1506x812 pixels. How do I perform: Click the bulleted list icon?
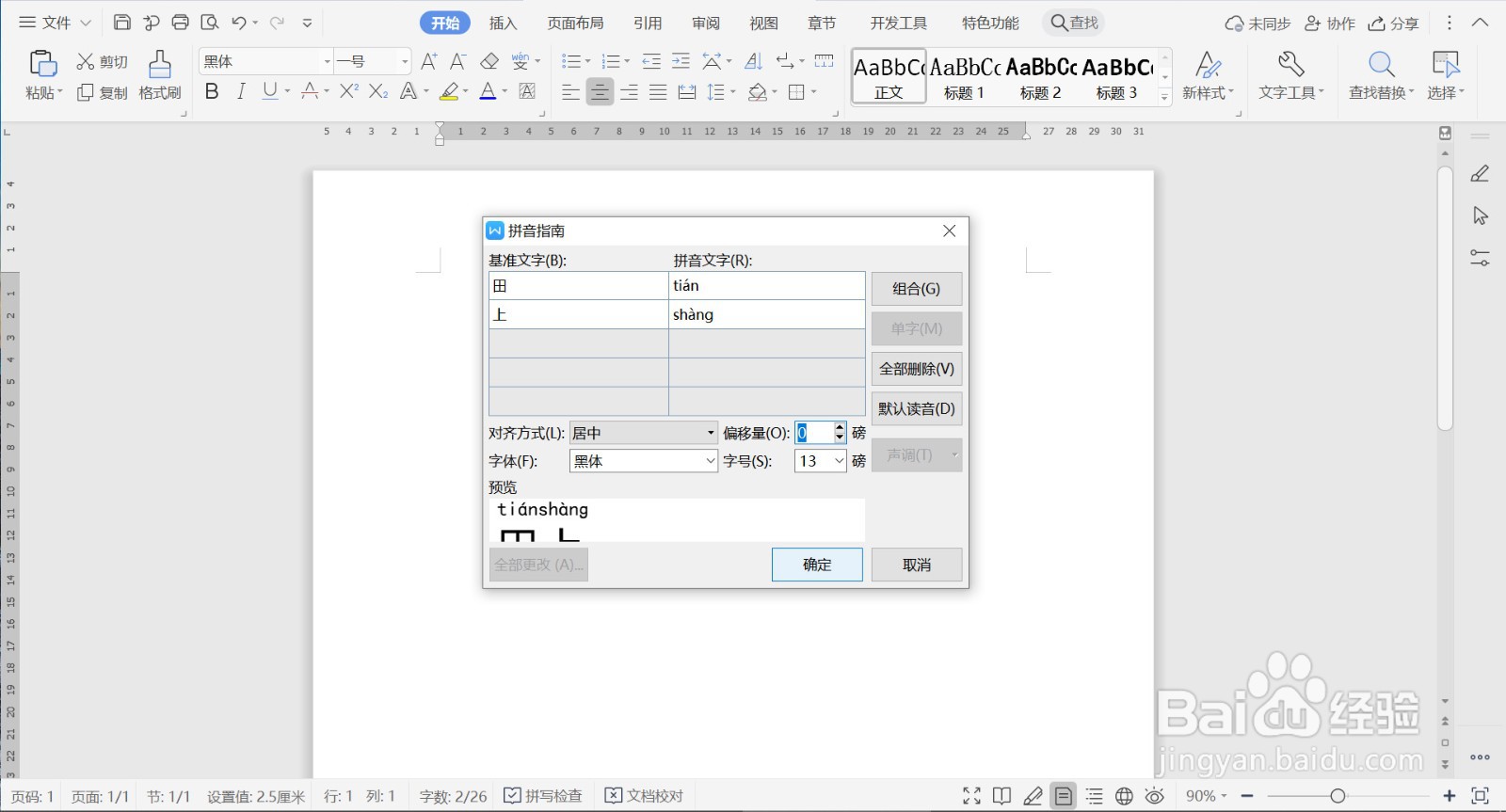(570, 62)
